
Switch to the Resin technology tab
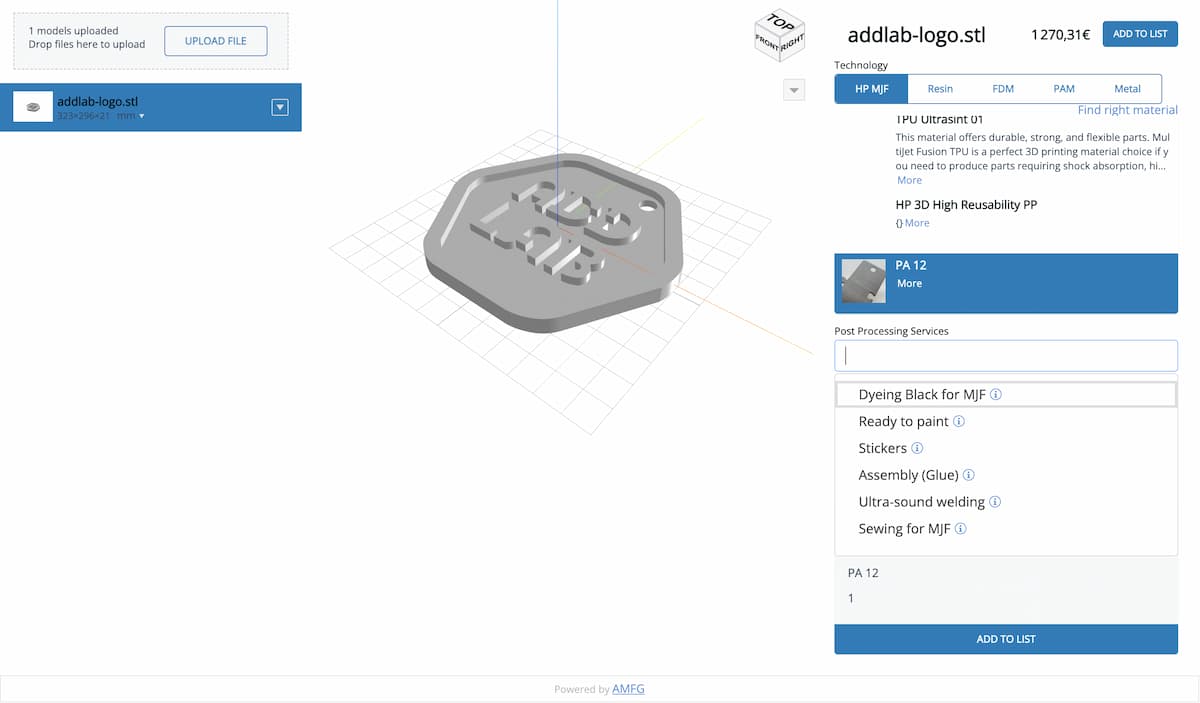pyautogui.click(x=940, y=89)
